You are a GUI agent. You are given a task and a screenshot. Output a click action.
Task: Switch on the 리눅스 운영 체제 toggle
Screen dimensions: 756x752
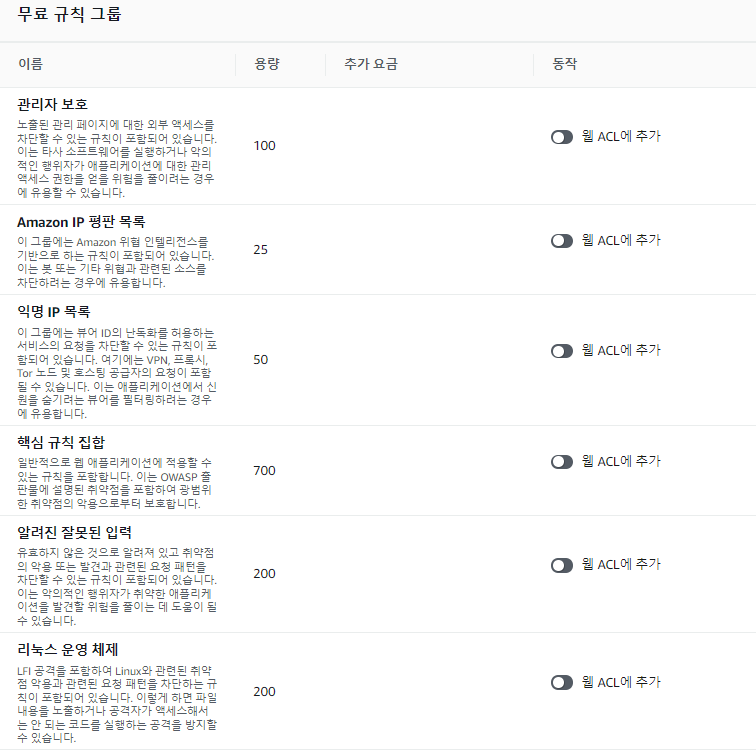click(x=562, y=682)
